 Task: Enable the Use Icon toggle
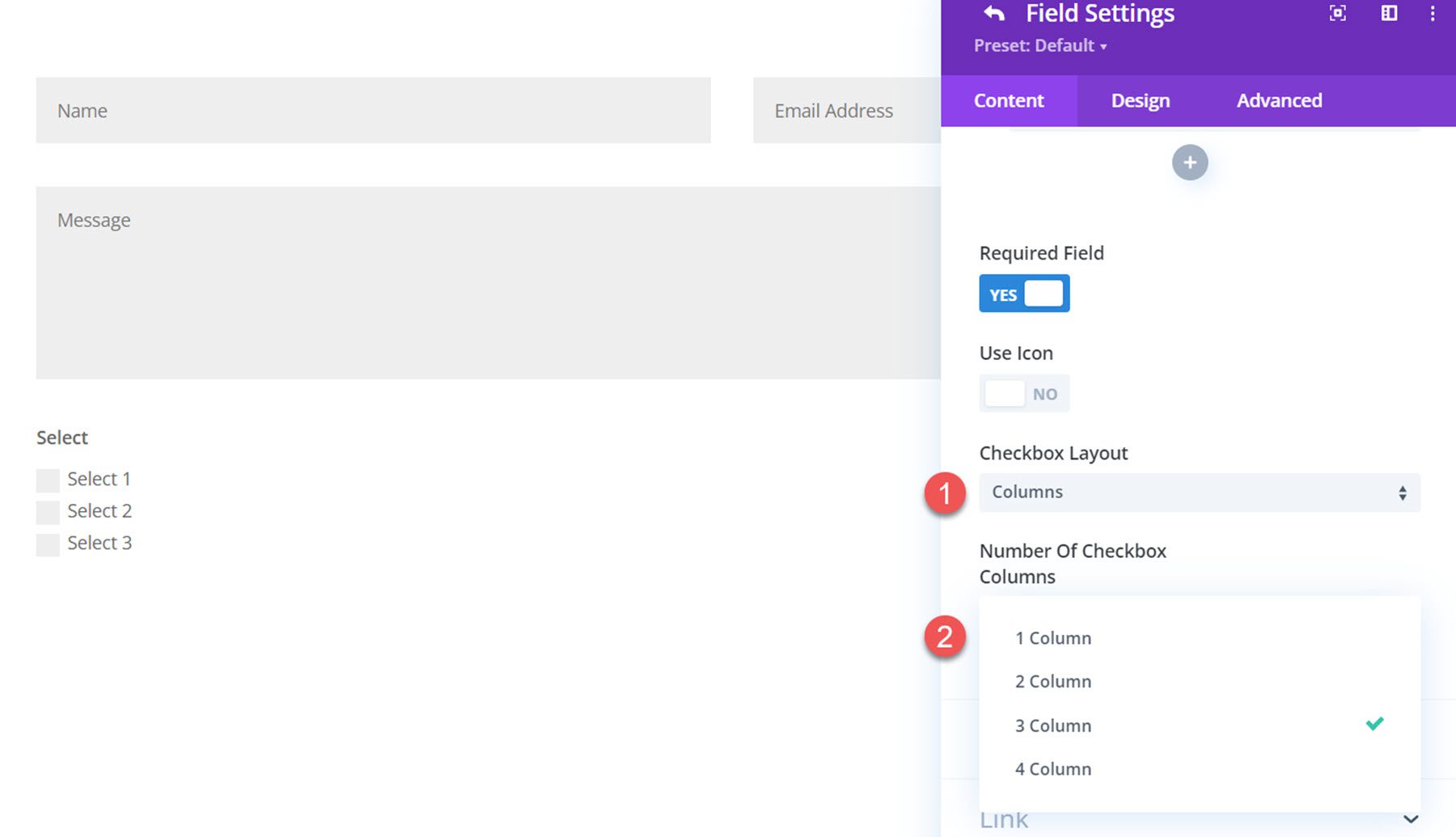[1024, 394]
